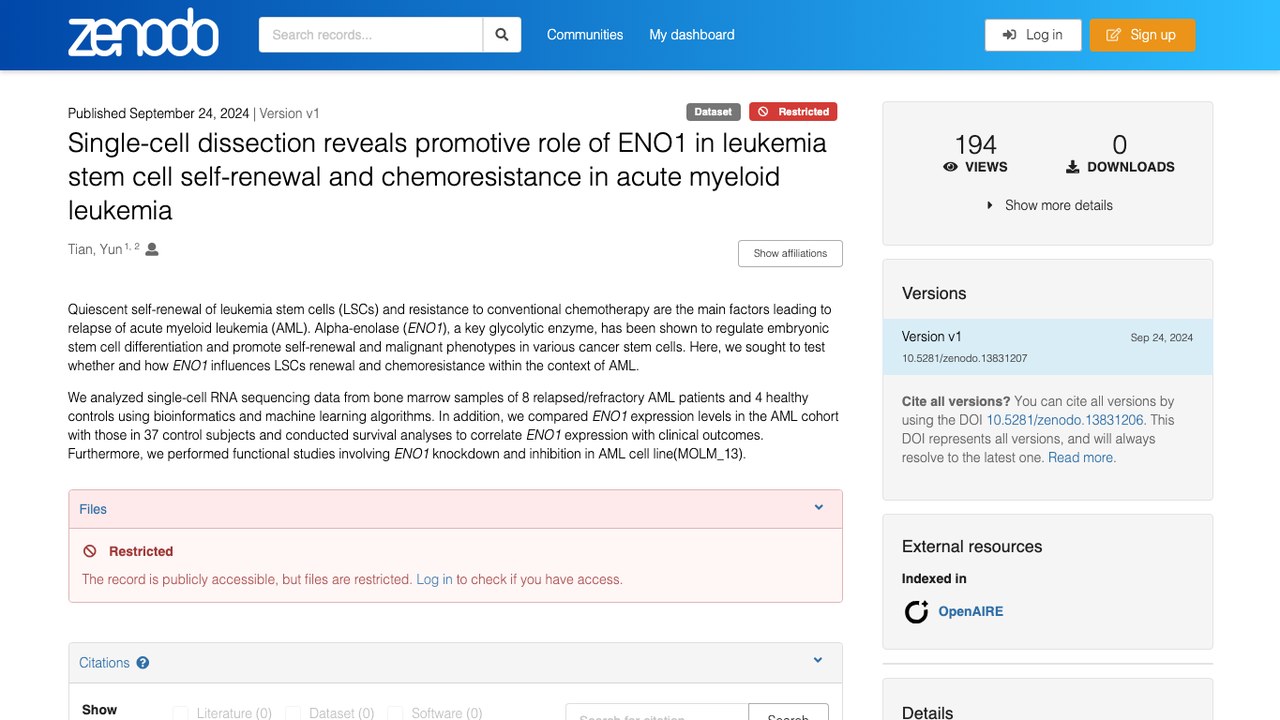Open the Communities menu item
Image resolution: width=1280 pixels, height=720 pixels.
[x=585, y=35]
